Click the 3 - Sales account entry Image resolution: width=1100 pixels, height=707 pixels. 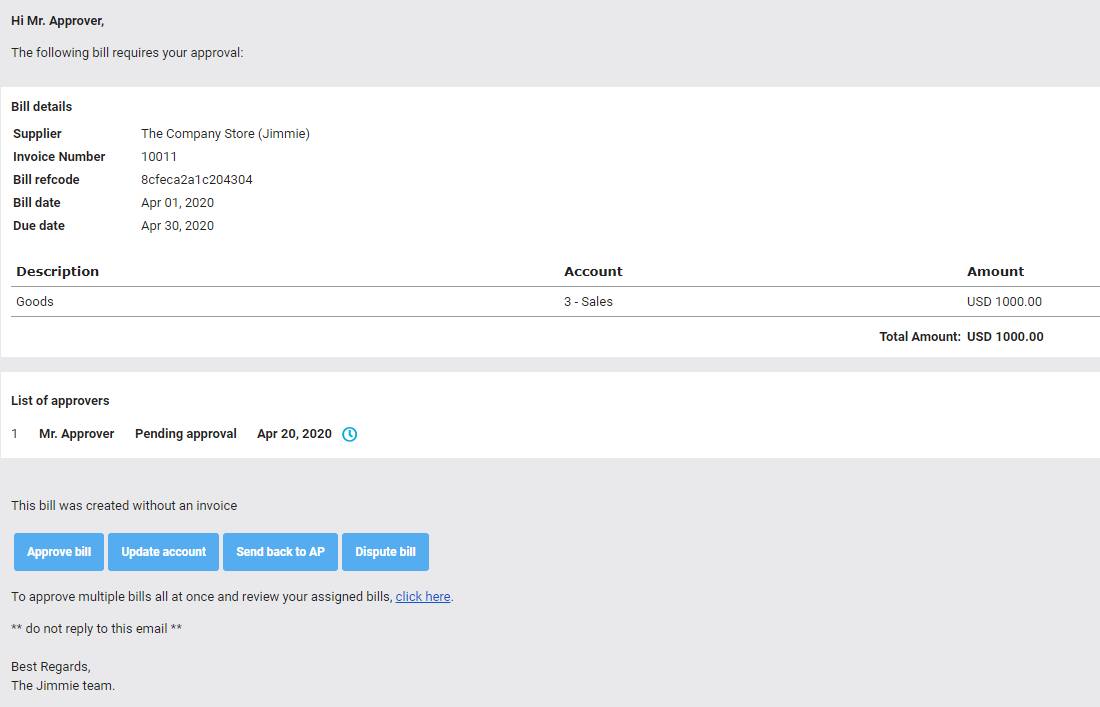click(x=588, y=301)
